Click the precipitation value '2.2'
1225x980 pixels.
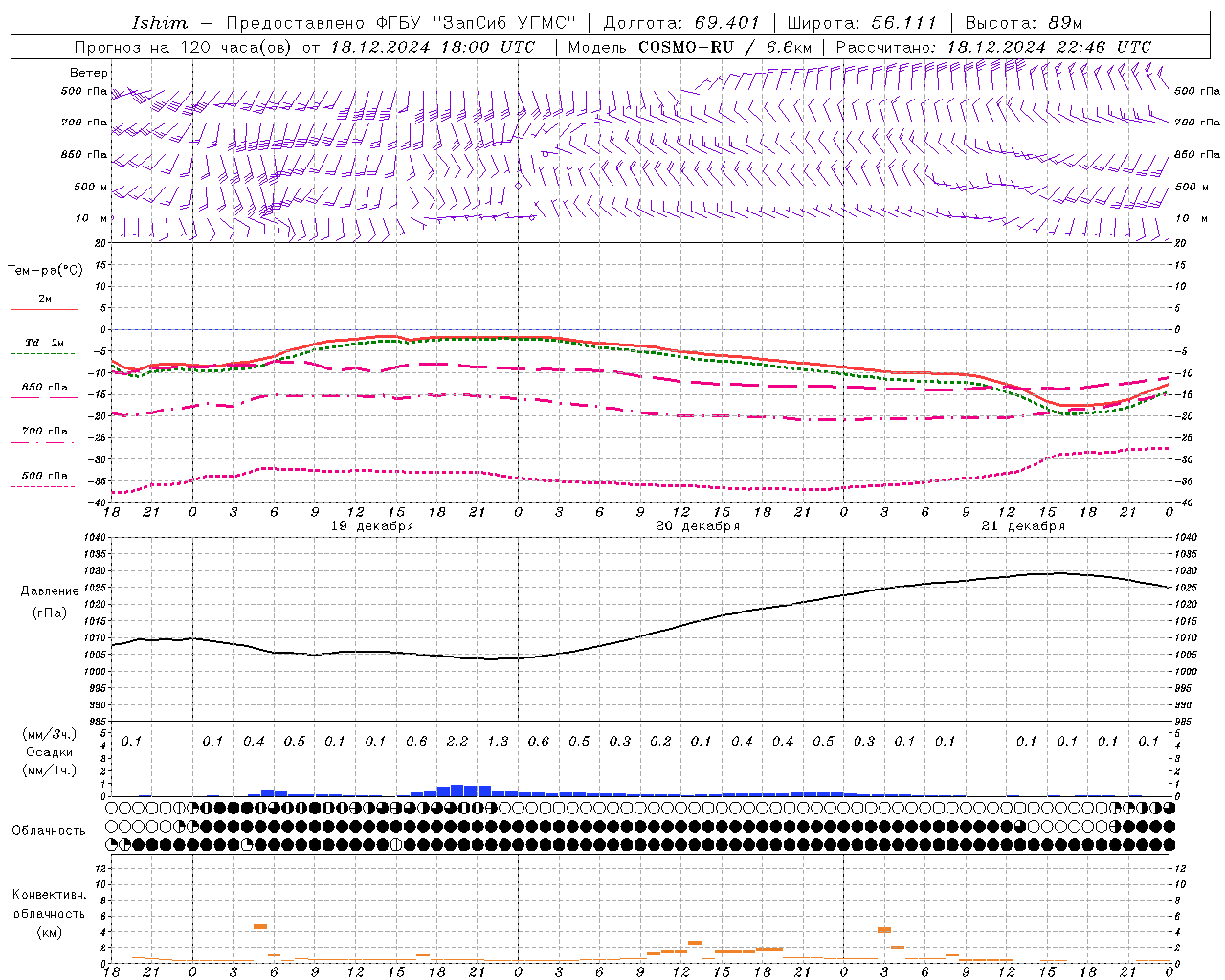coord(457,742)
